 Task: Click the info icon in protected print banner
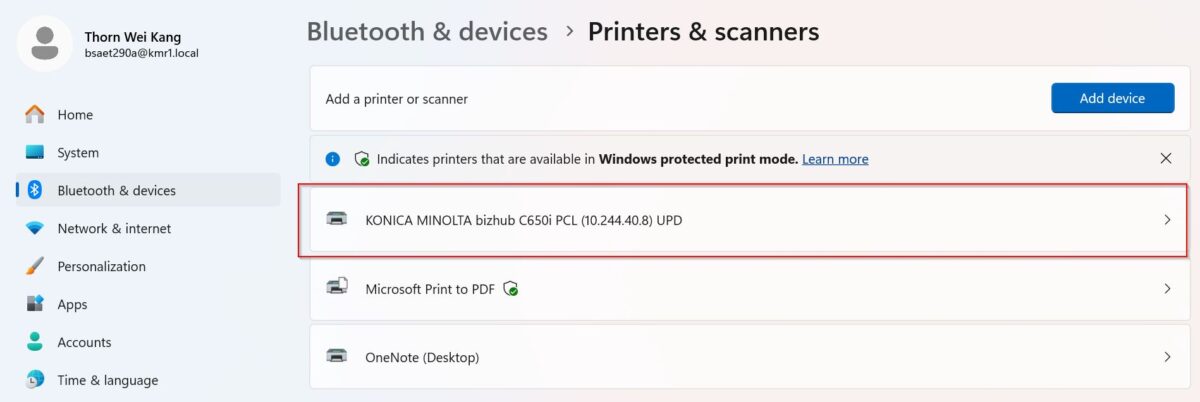point(334,159)
